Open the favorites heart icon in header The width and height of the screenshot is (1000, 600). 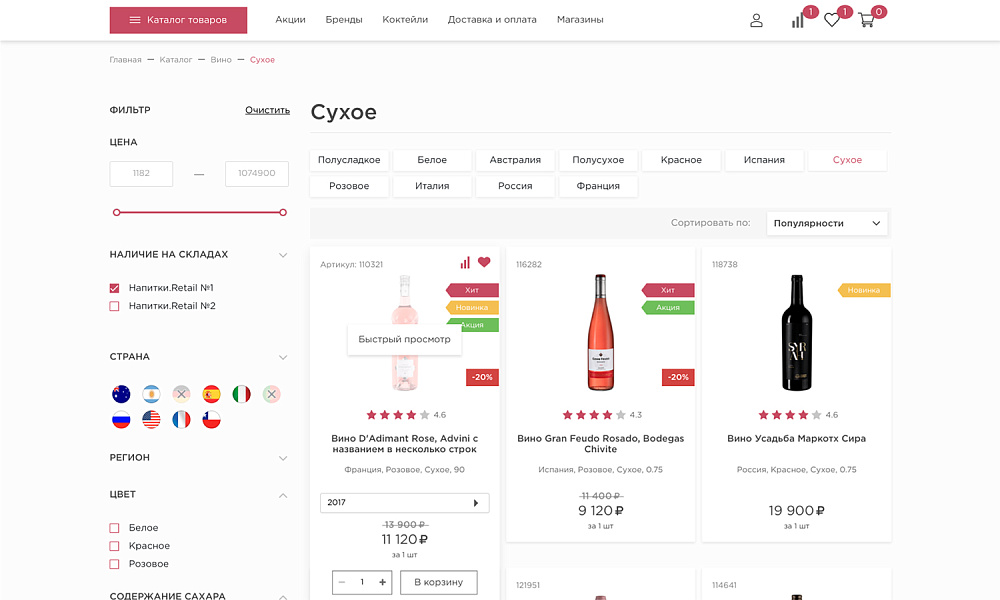pos(832,20)
